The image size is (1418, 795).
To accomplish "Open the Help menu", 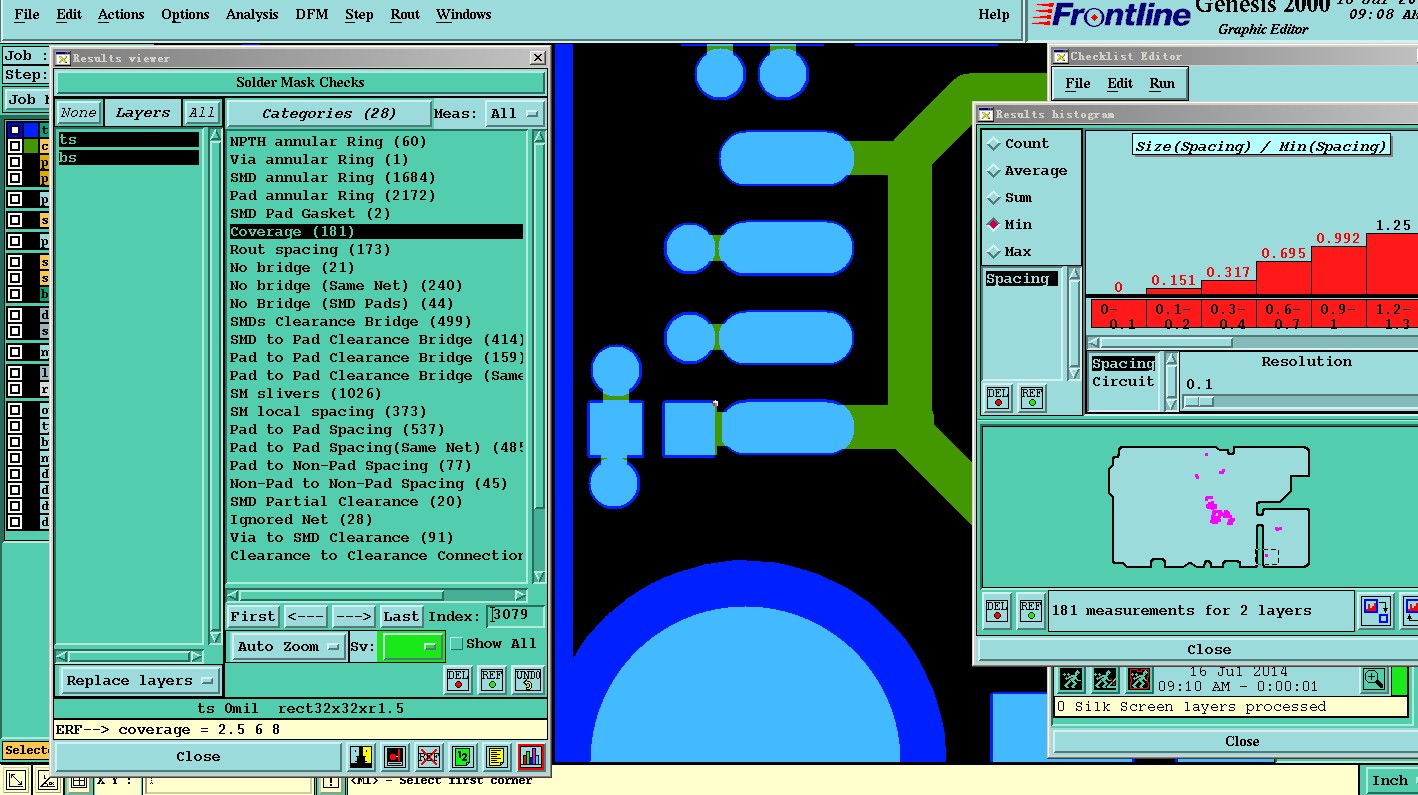I will pos(993,14).
